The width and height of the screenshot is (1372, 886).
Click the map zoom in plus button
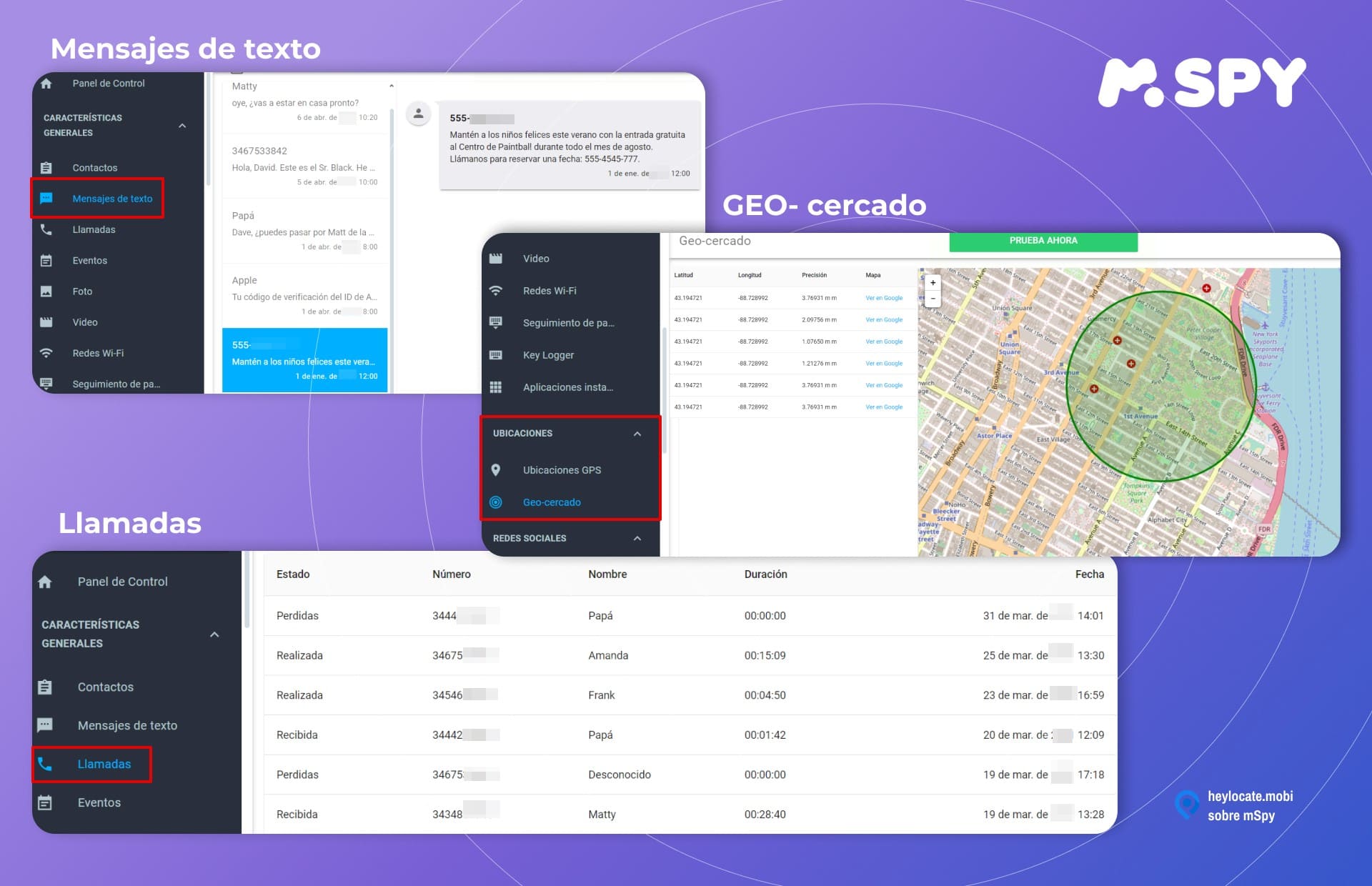point(933,283)
